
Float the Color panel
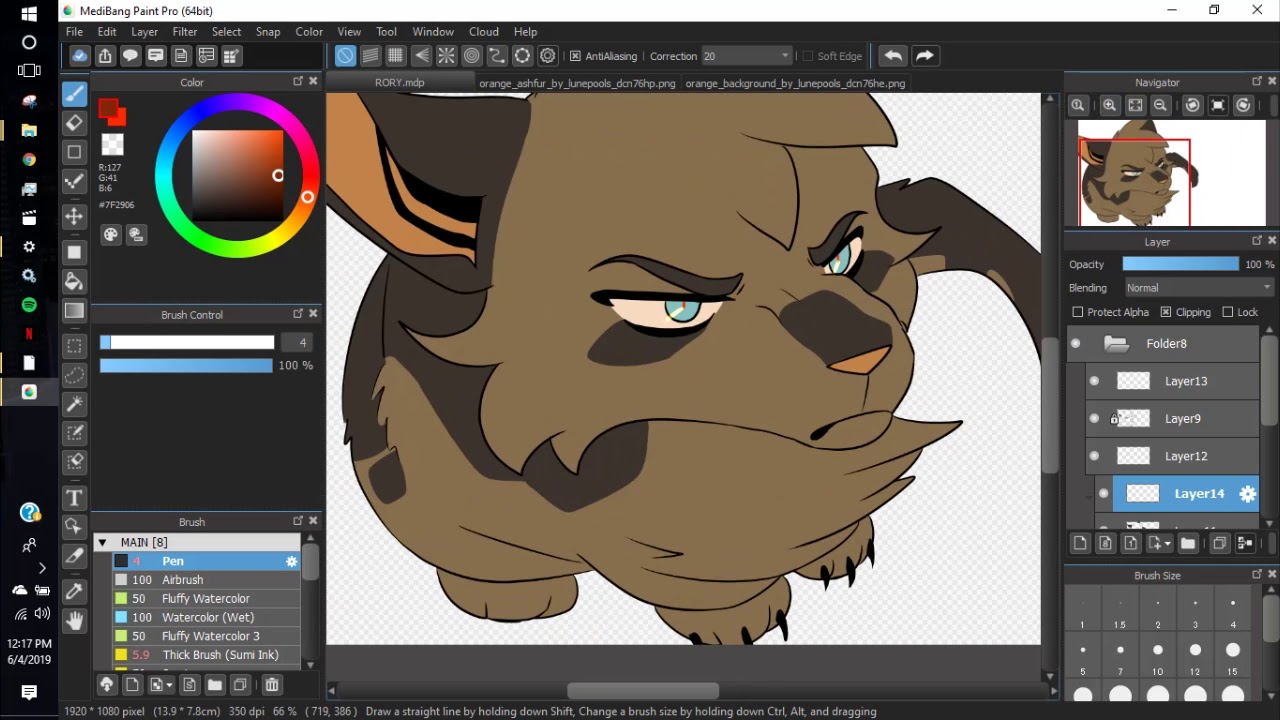(x=298, y=82)
